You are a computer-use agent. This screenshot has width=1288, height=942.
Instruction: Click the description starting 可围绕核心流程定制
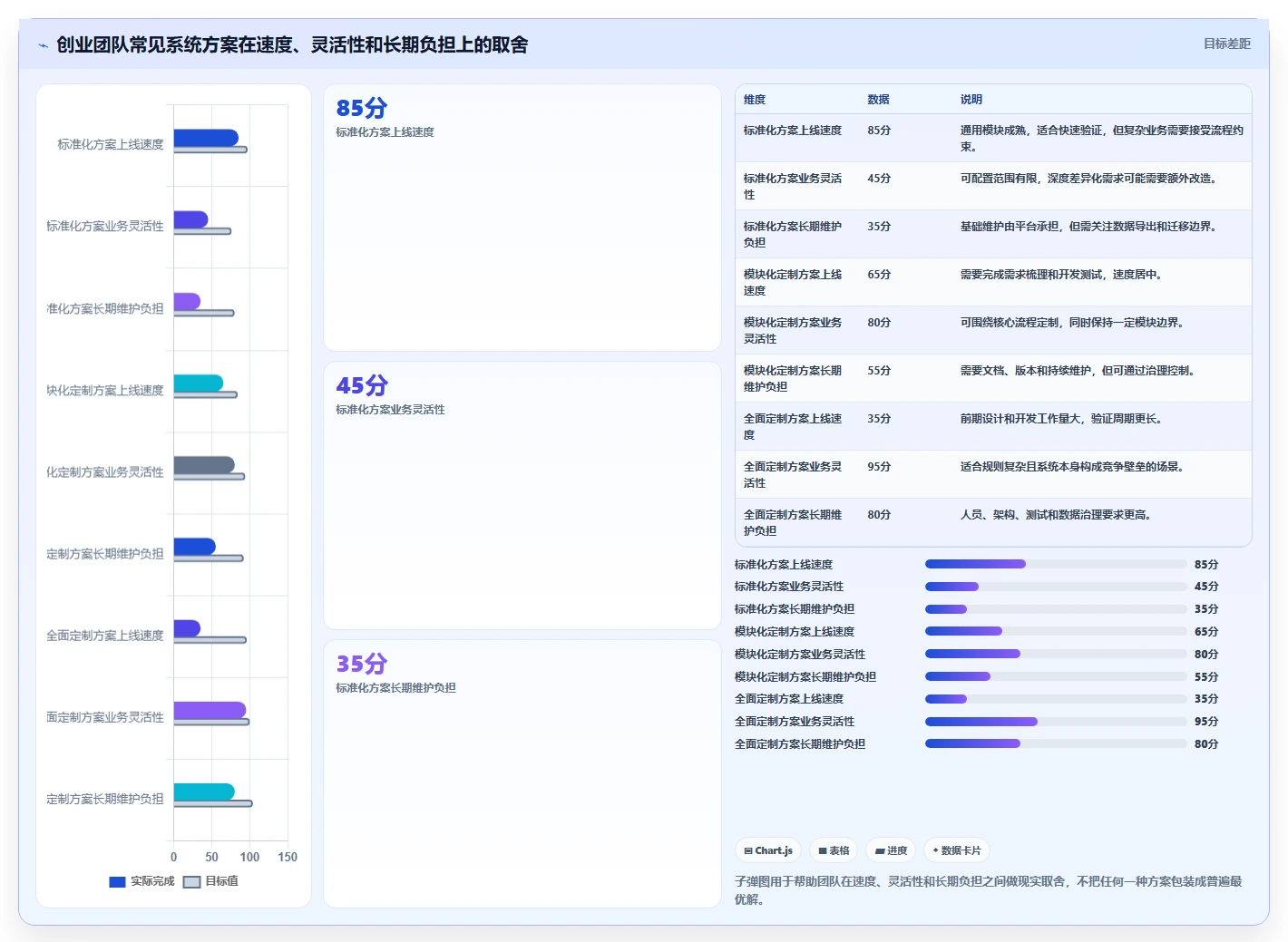click(1072, 323)
